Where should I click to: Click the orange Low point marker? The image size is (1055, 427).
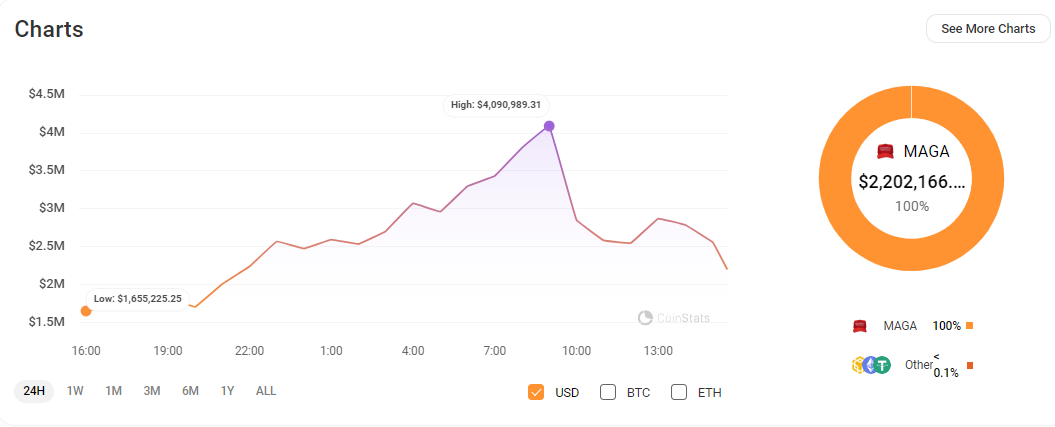point(86,311)
